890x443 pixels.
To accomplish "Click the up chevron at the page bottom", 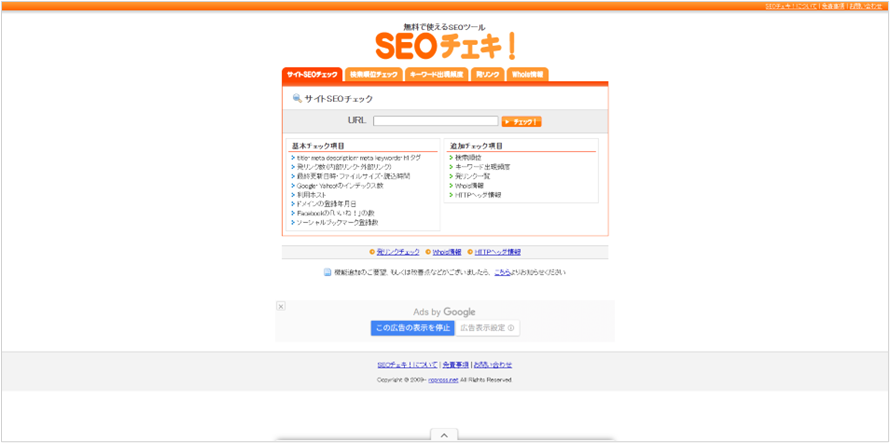I will click(x=444, y=435).
